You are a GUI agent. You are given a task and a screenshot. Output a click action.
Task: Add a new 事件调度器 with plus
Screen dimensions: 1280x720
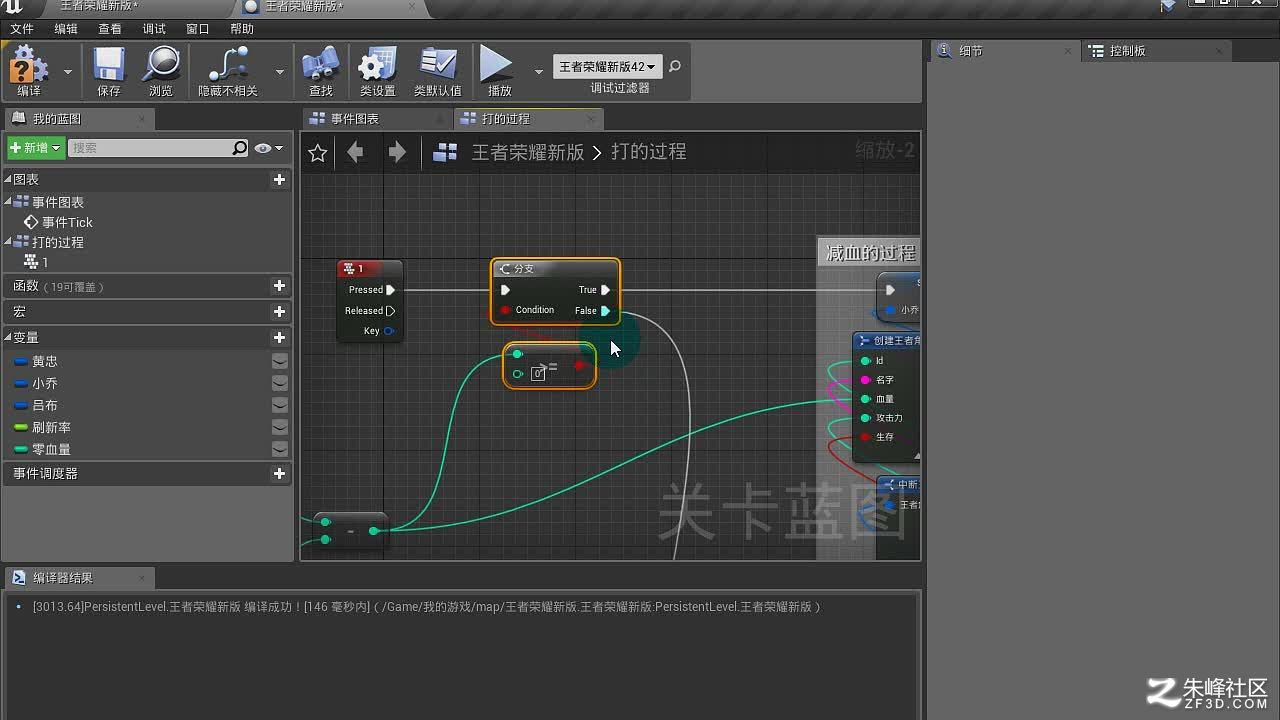coord(279,474)
